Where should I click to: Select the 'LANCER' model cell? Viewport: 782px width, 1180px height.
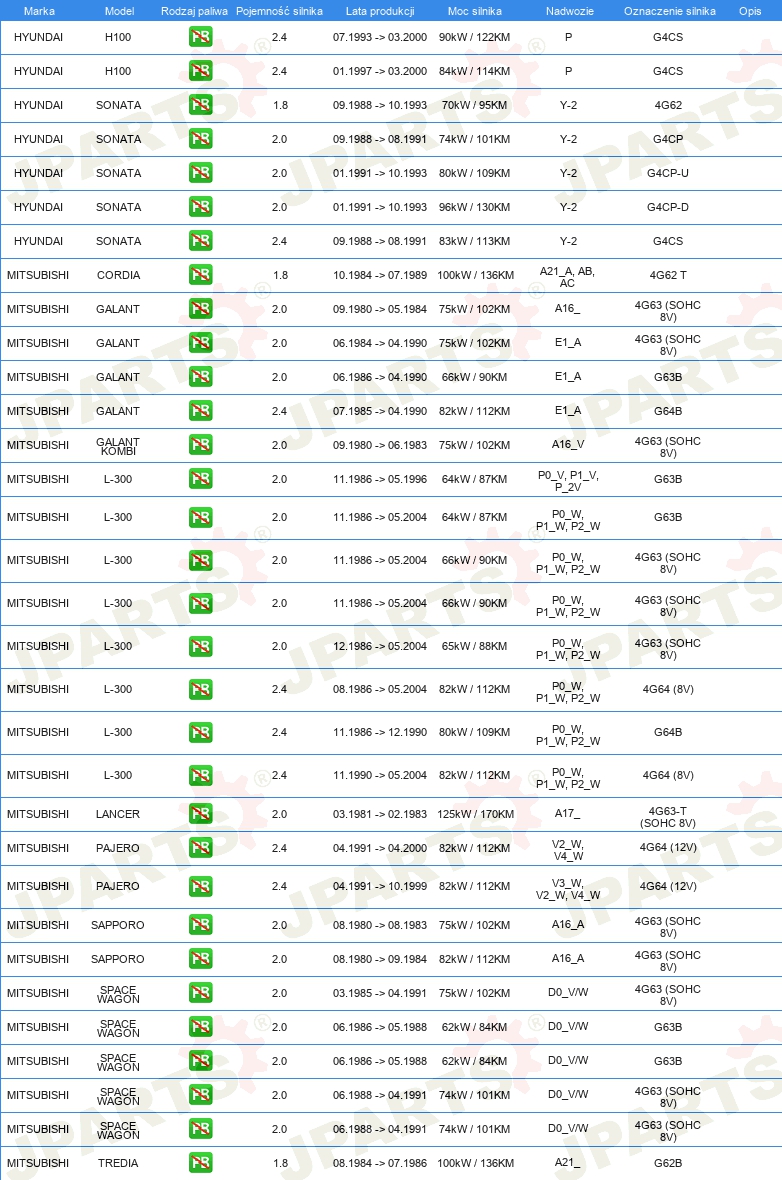tap(118, 814)
